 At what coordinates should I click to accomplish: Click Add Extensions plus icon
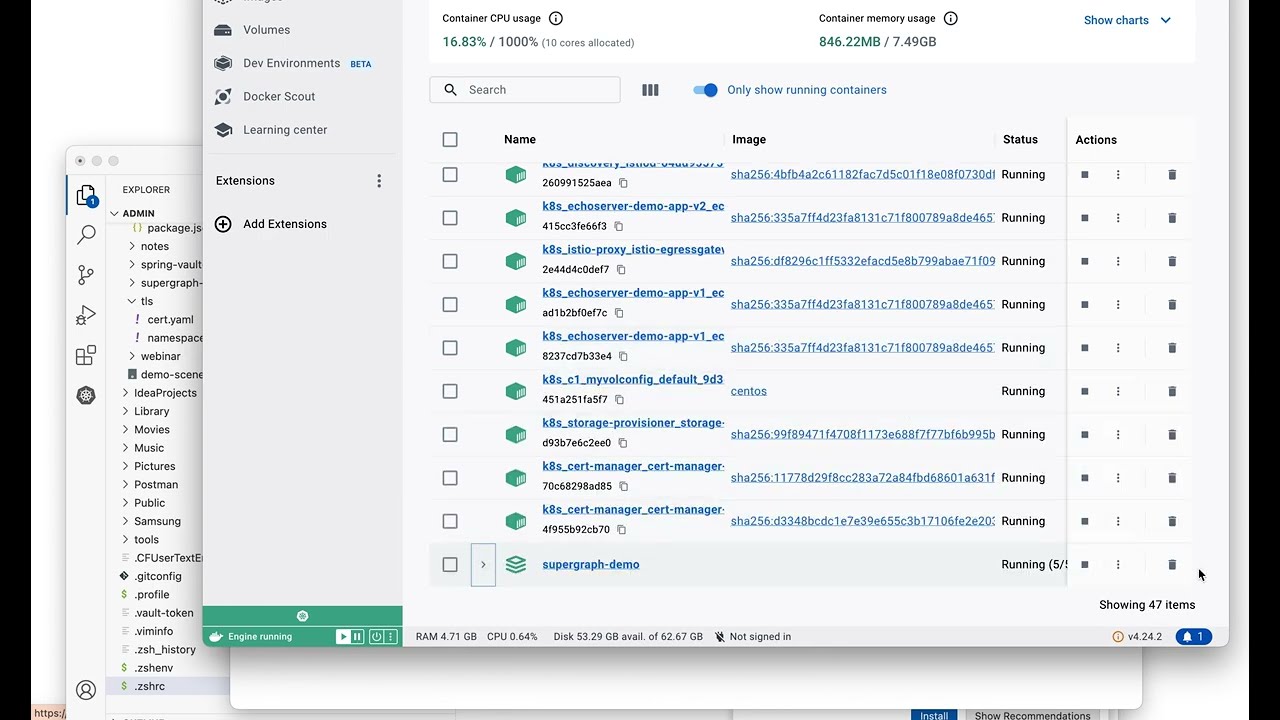coord(223,224)
